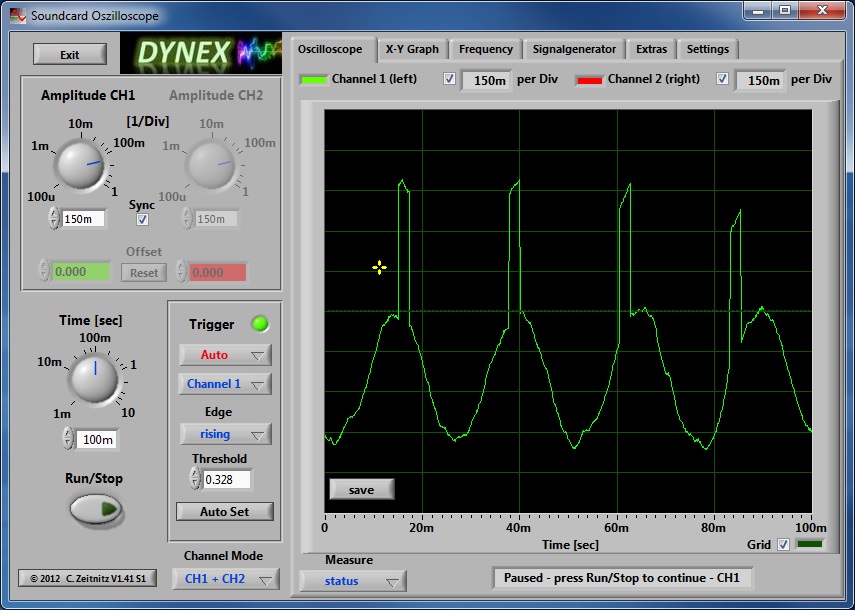Click the green Trigger status LED
The width and height of the screenshot is (855, 610).
click(x=259, y=324)
